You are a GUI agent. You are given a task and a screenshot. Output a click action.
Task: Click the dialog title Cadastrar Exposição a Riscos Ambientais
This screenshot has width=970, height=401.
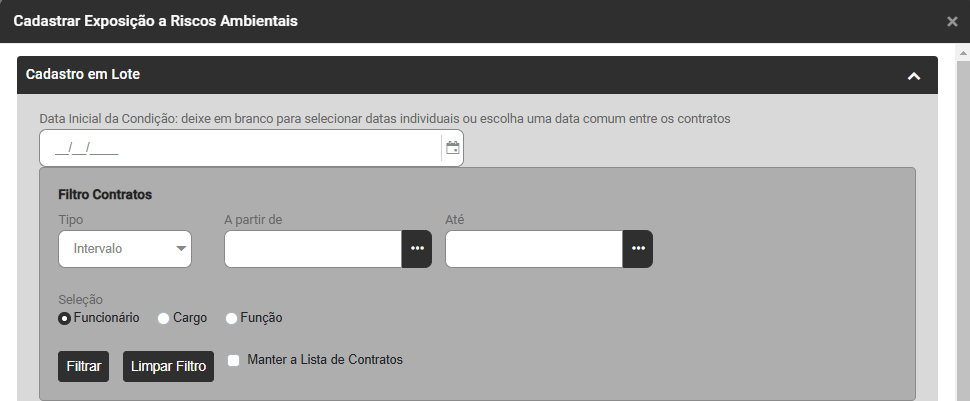[x=155, y=20]
